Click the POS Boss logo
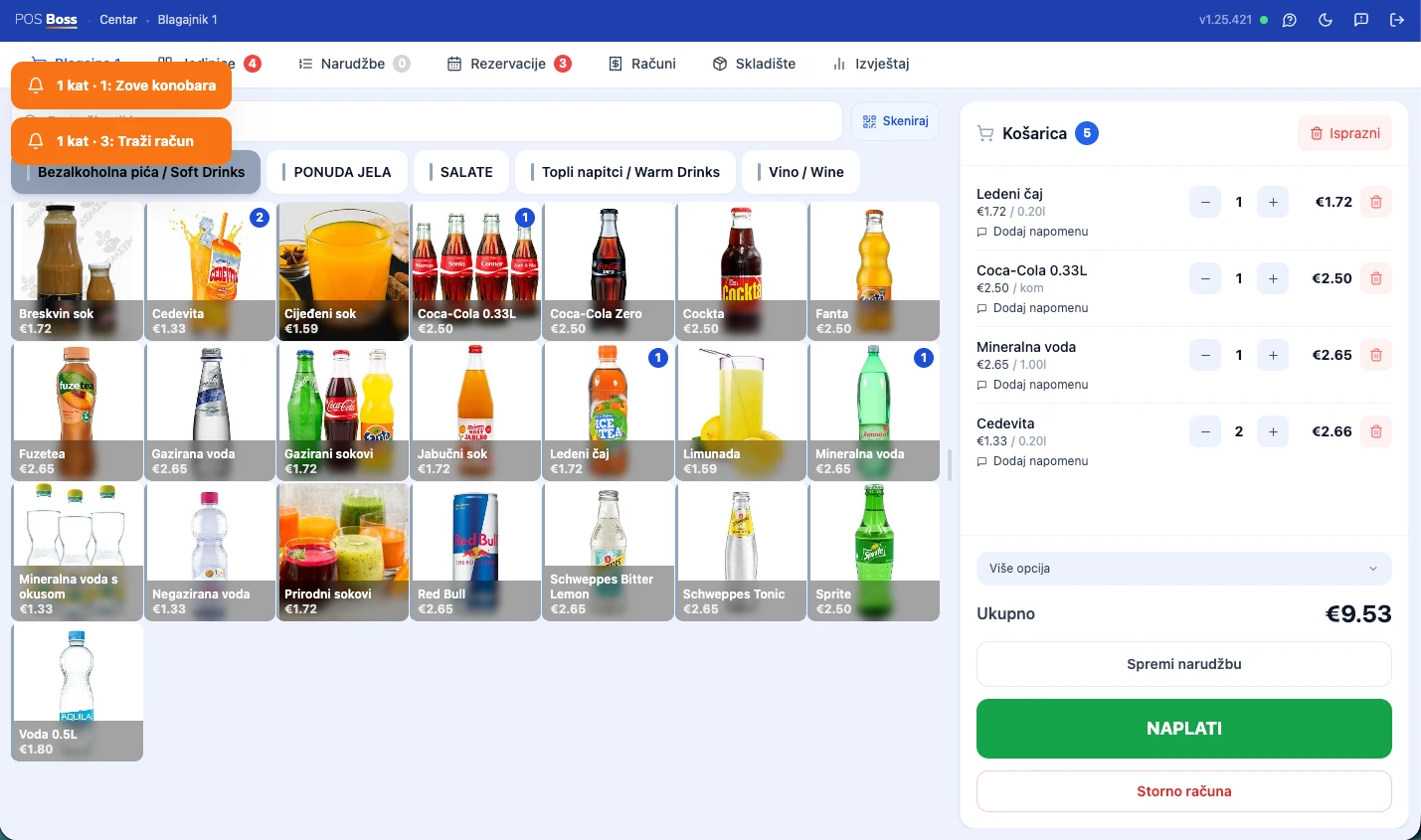Image resolution: width=1421 pixels, height=840 pixels. point(46,20)
